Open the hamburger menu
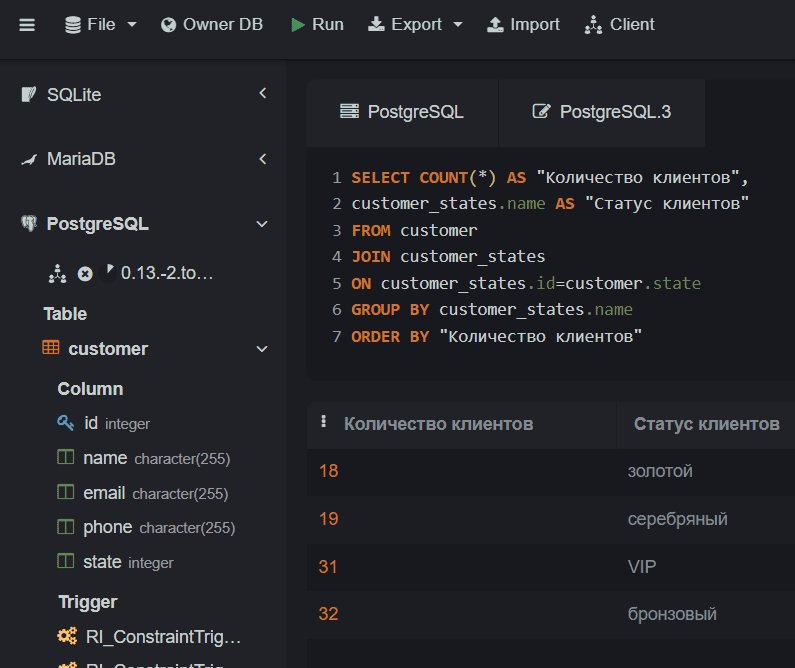The image size is (795, 668). click(x=27, y=25)
